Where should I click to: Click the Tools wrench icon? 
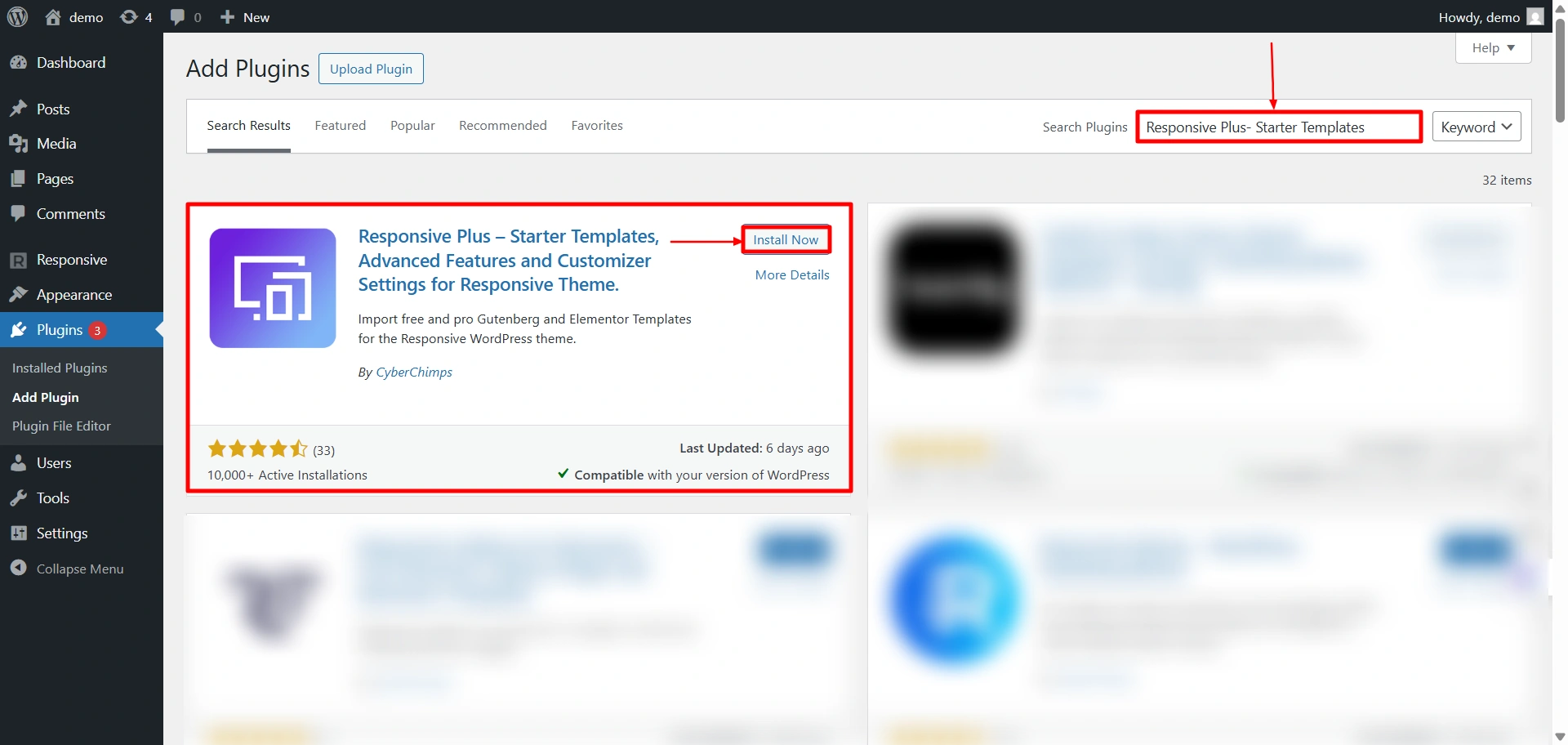click(18, 498)
